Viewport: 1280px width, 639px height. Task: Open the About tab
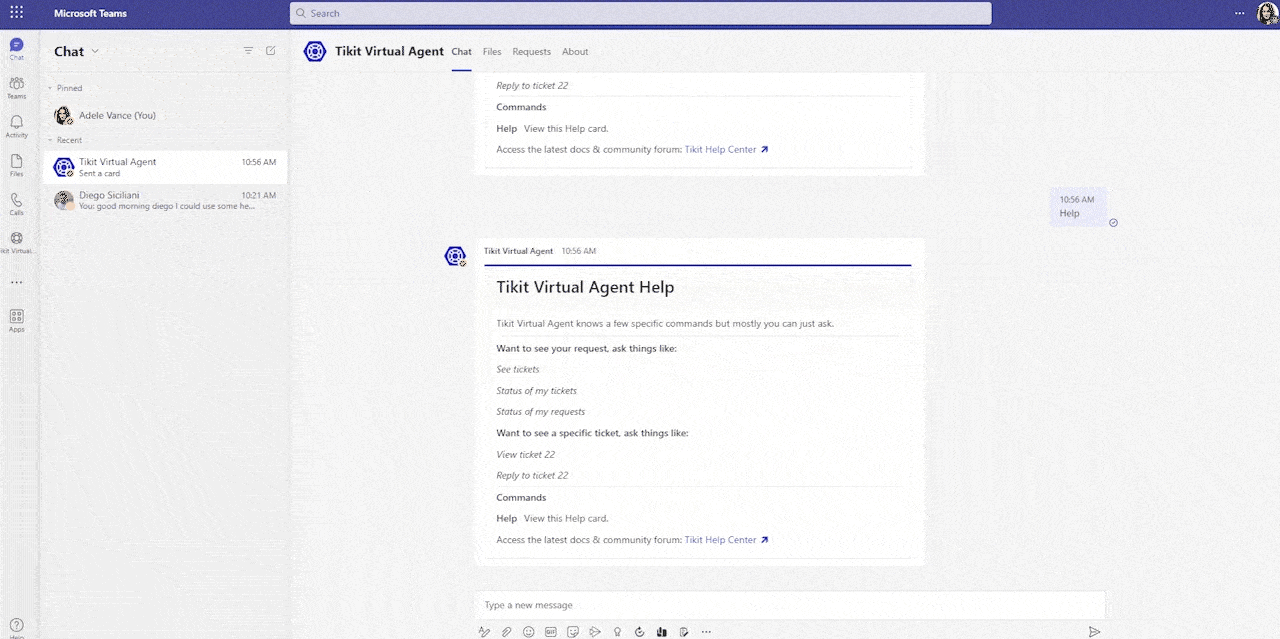tap(575, 52)
